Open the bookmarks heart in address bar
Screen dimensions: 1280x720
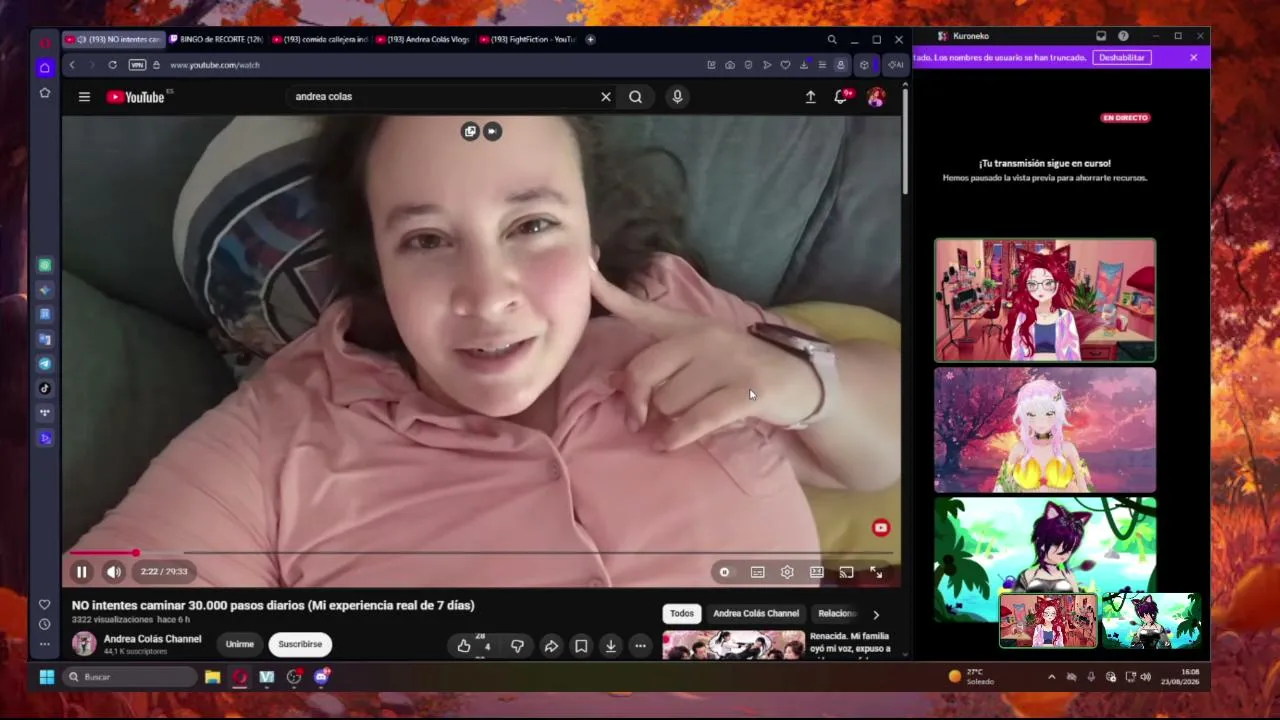coord(785,65)
